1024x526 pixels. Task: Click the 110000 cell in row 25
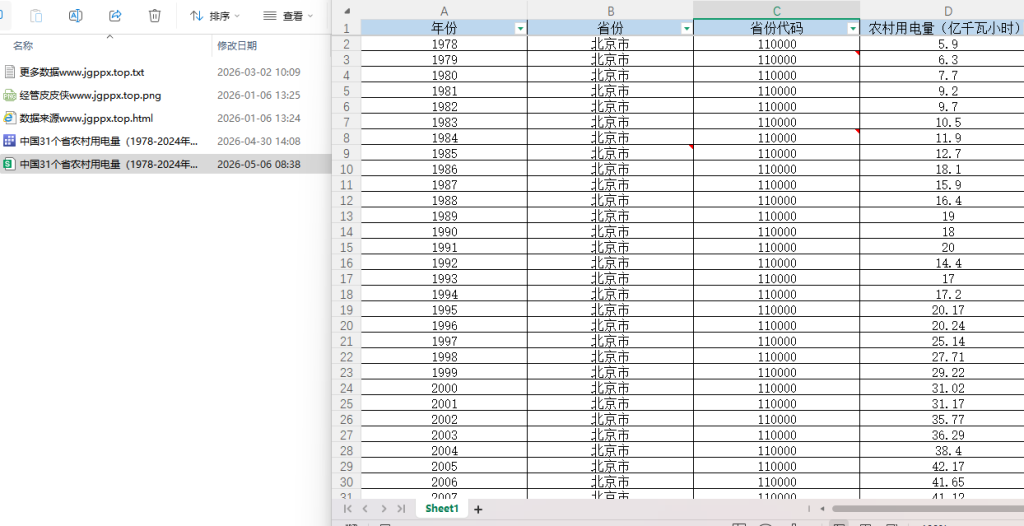(776, 404)
